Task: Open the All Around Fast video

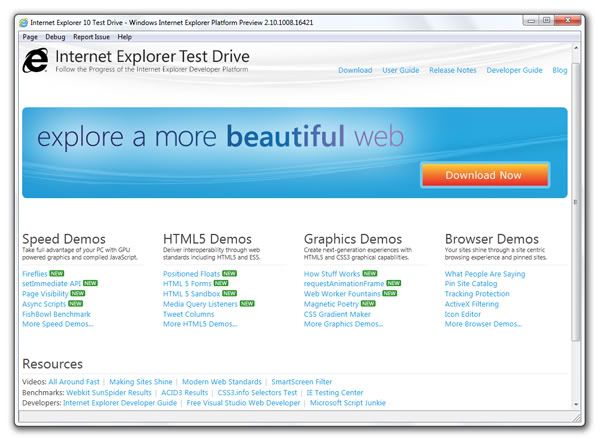Action: pos(74,382)
